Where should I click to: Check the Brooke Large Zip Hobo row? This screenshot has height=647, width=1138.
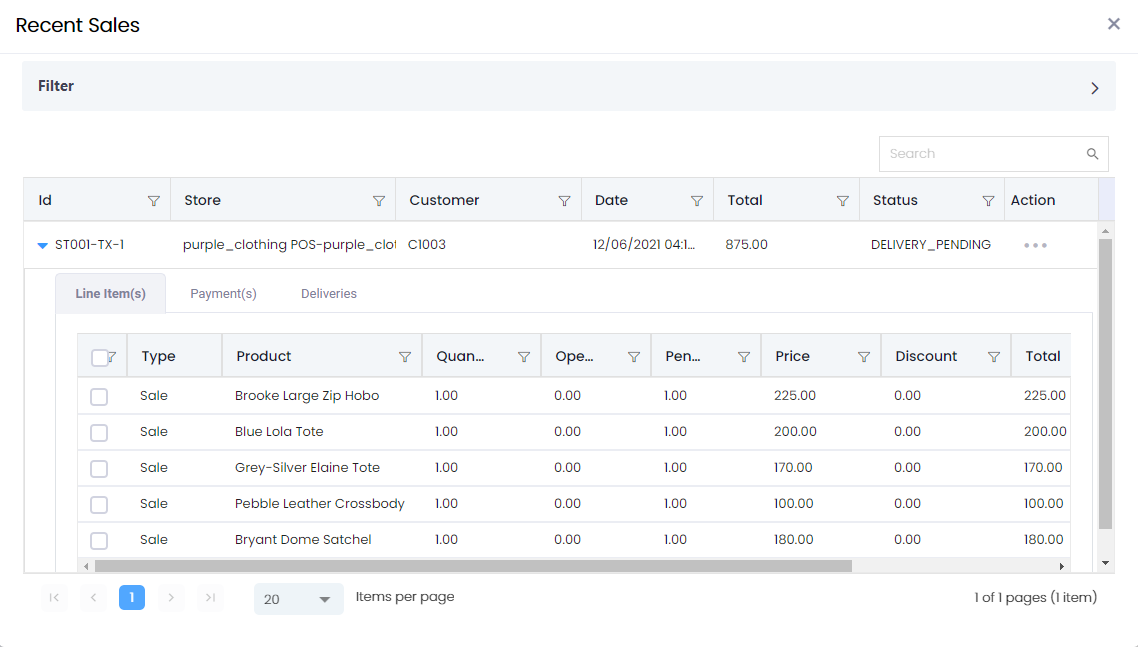(x=99, y=397)
